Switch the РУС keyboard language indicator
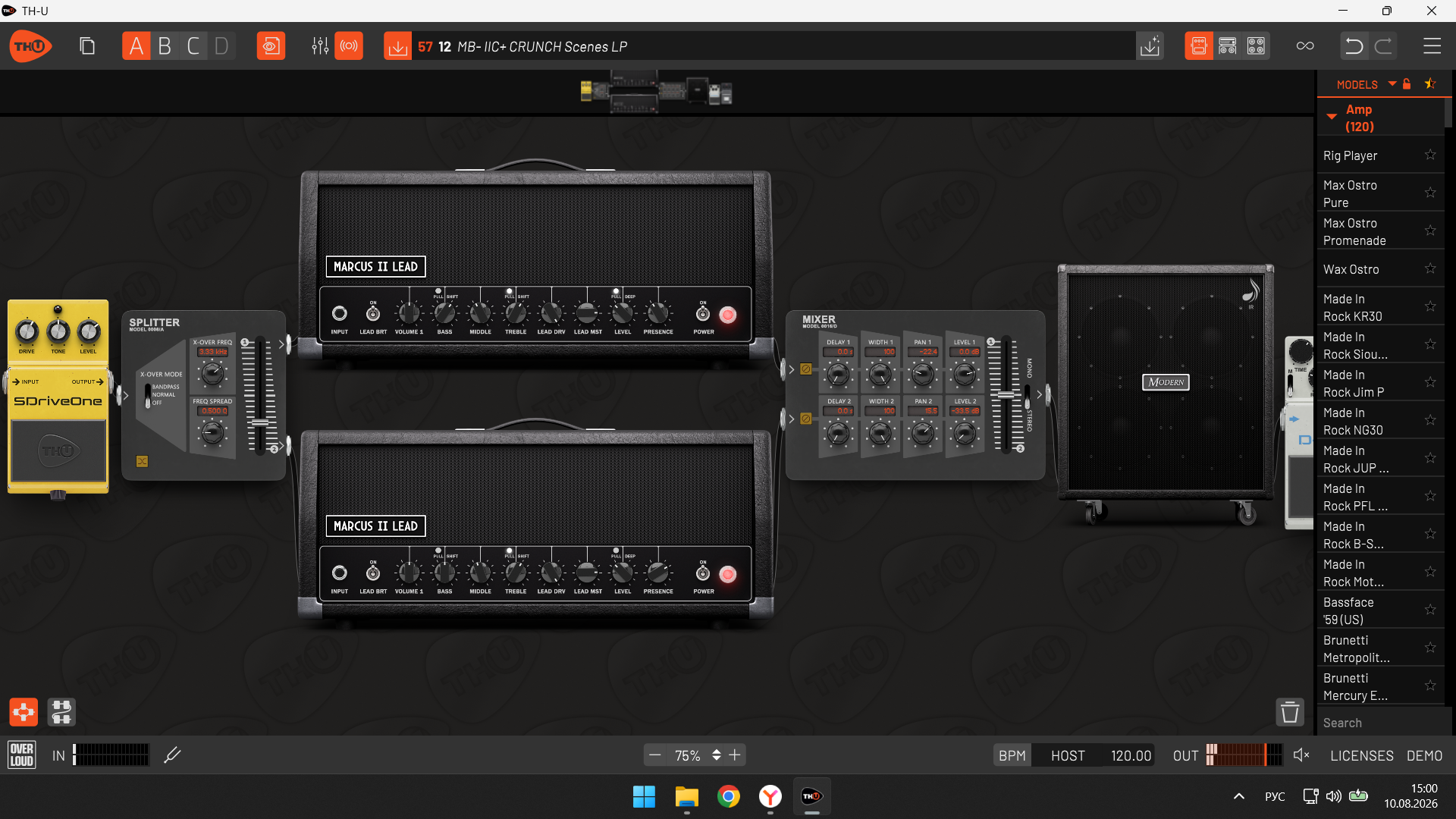Viewport: 1456px width, 819px height. (x=1275, y=796)
